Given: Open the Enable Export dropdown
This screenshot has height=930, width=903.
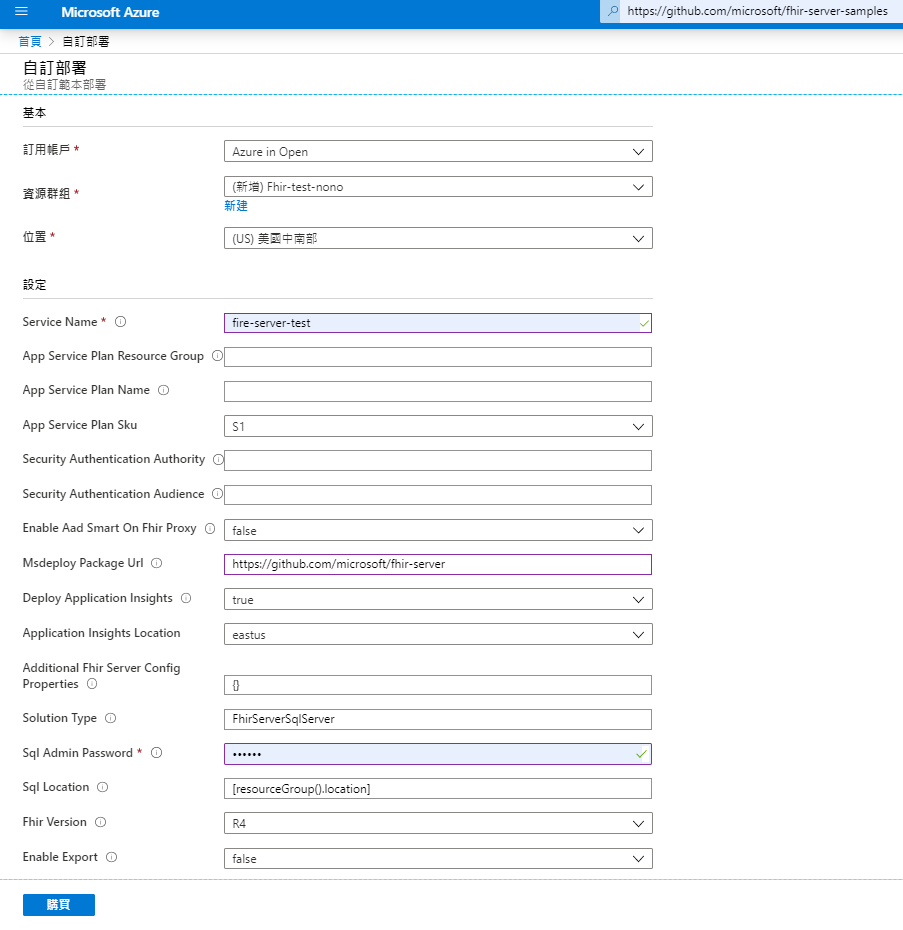Looking at the screenshot, I should [438, 858].
